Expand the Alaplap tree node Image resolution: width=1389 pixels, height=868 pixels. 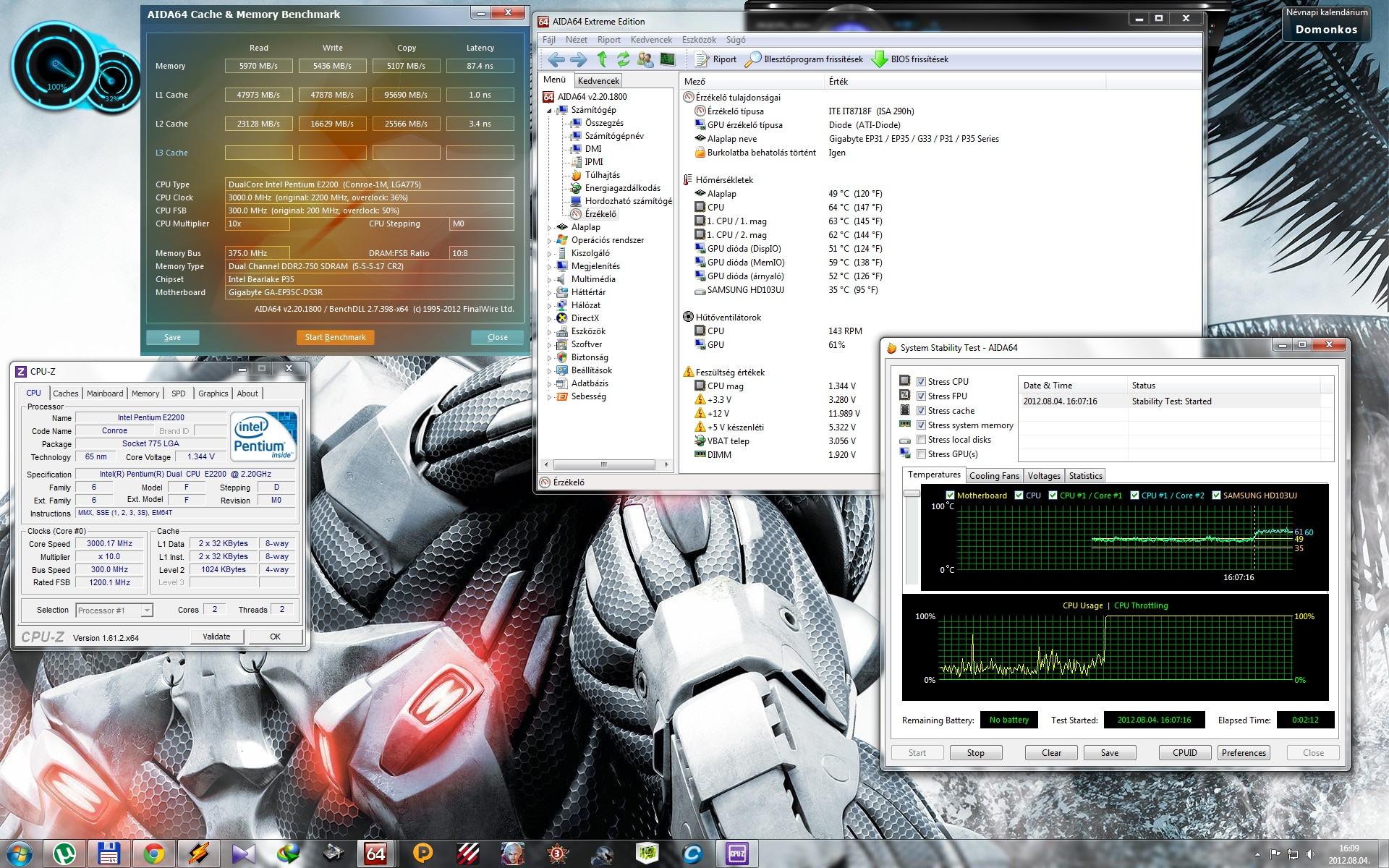550,227
